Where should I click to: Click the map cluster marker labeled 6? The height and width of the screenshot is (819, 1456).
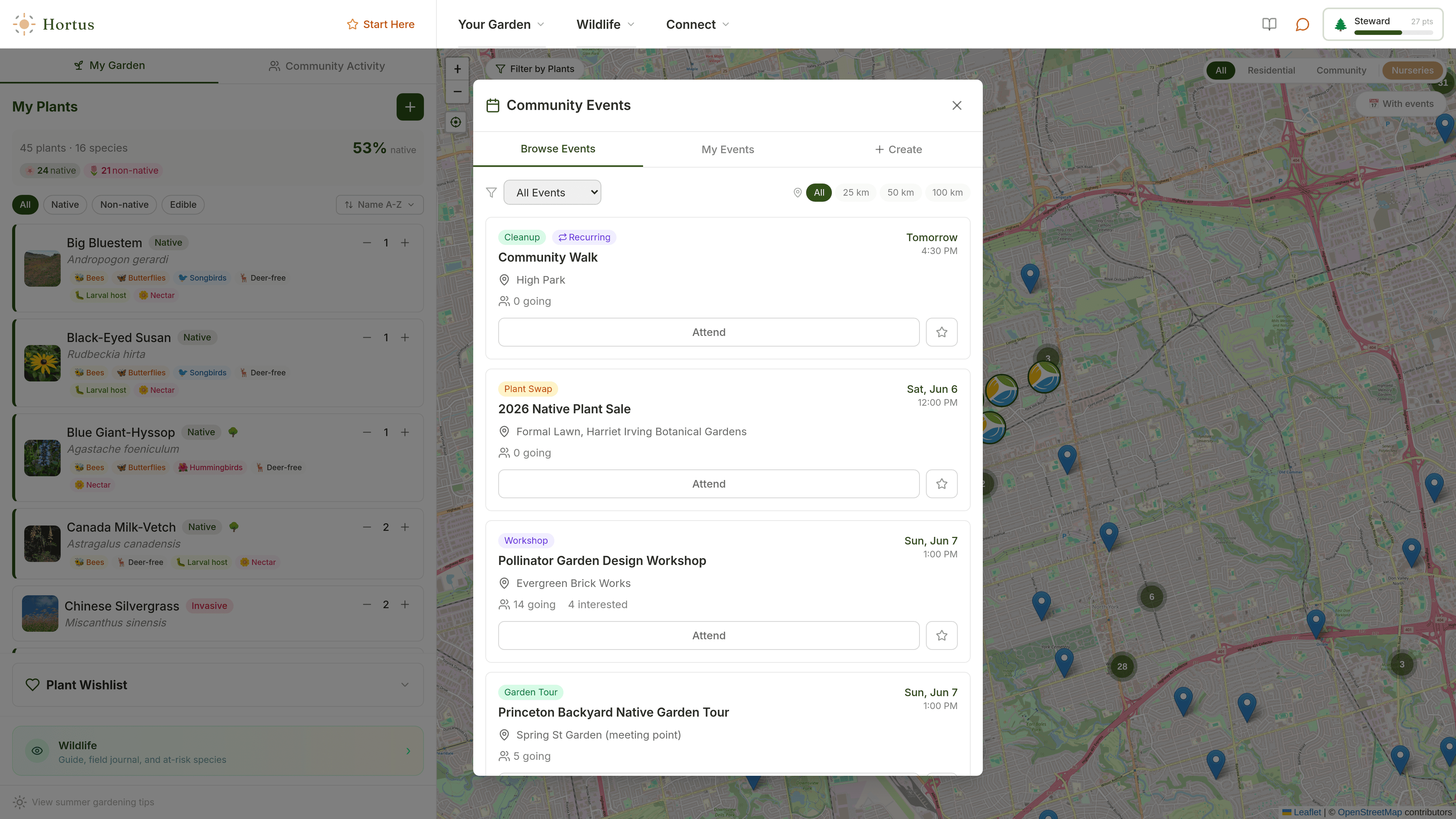coord(1152,597)
